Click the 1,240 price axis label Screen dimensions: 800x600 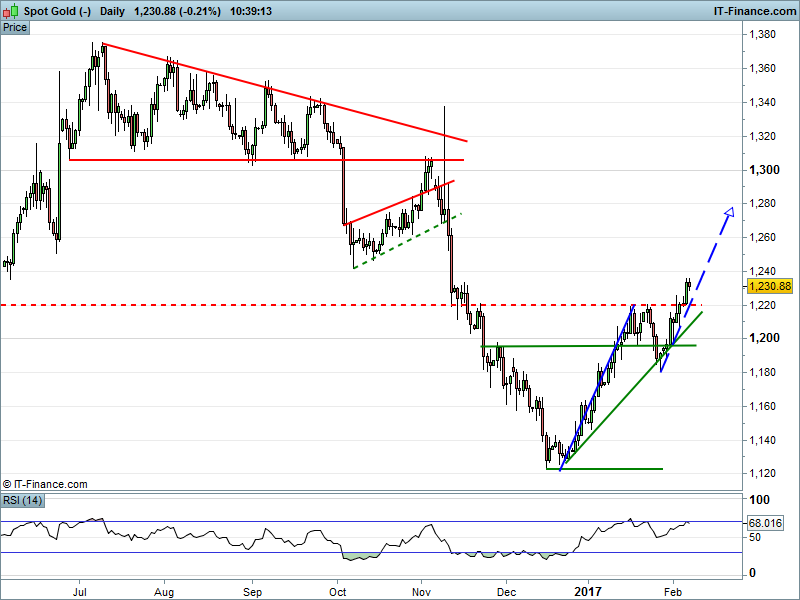[x=762, y=271]
